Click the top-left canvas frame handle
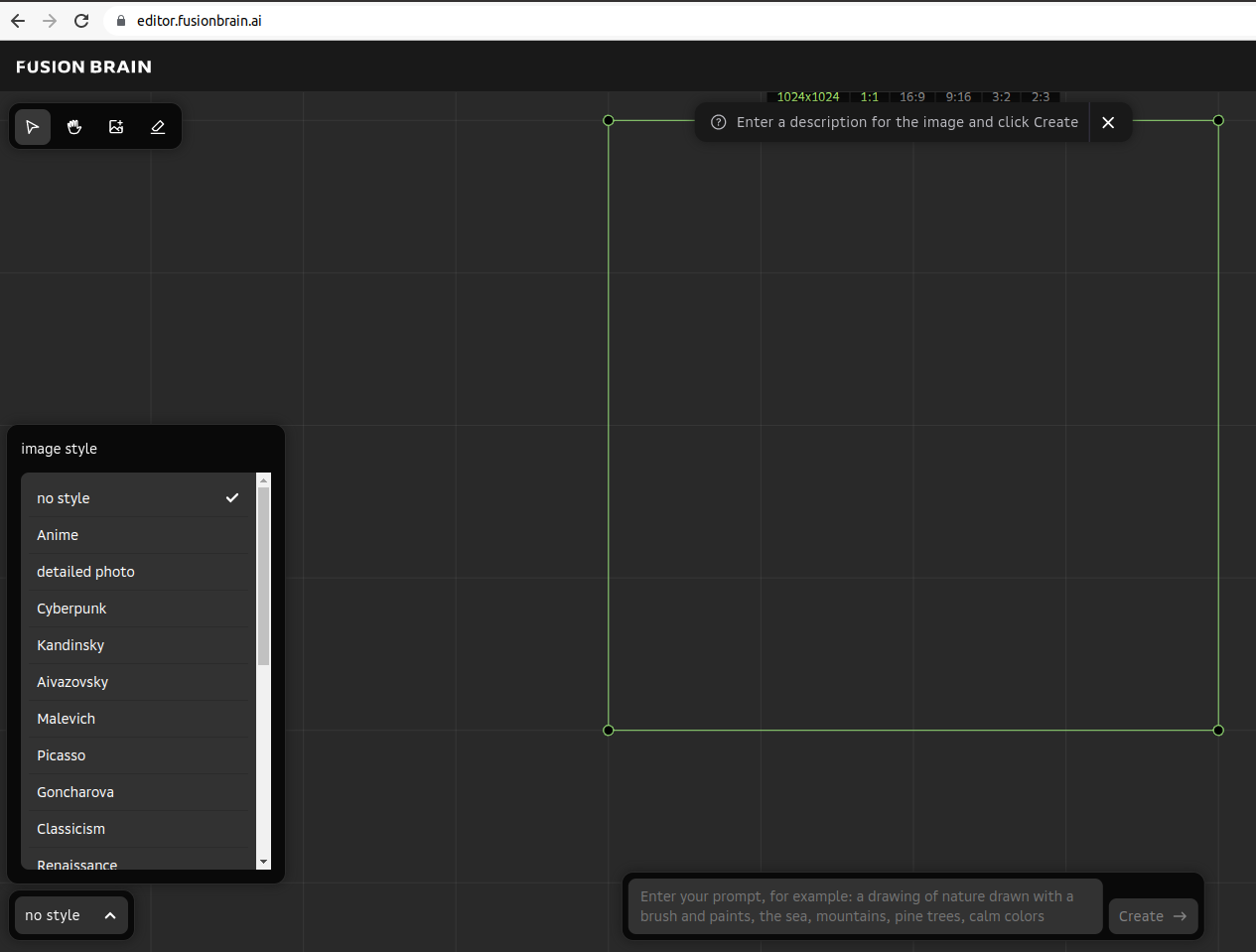The height and width of the screenshot is (952, 1256). coord(609,120)
